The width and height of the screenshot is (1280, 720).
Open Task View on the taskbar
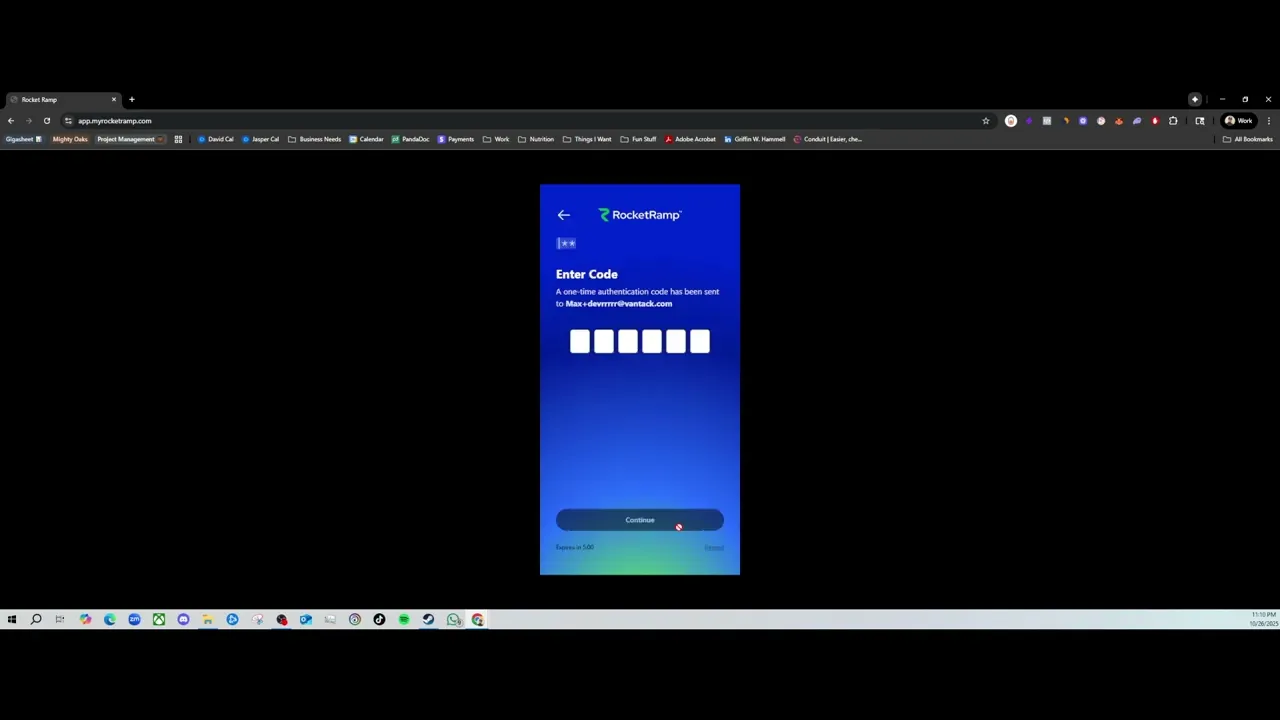pyautogui.click(x=60, y=620)
